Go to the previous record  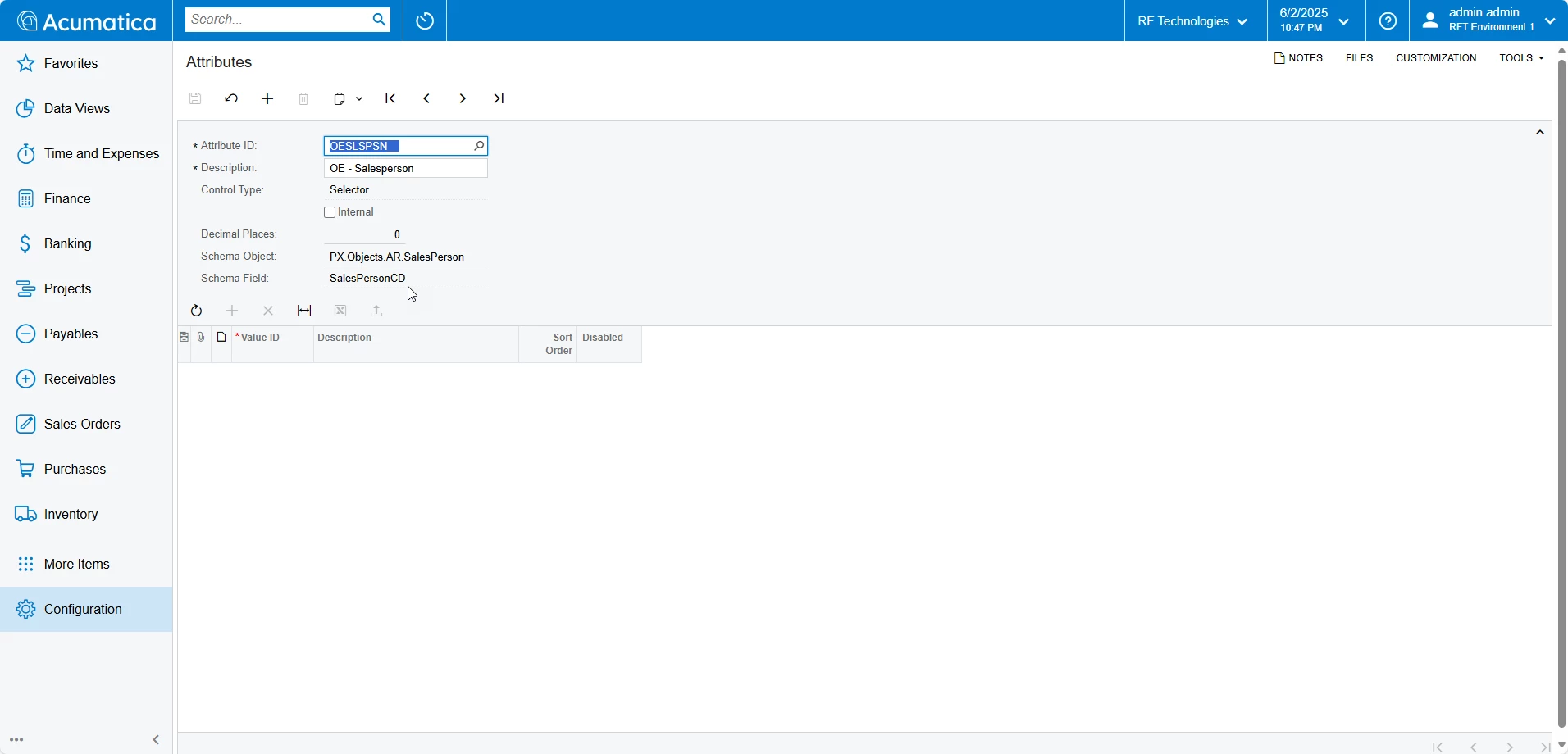(427, 99)
